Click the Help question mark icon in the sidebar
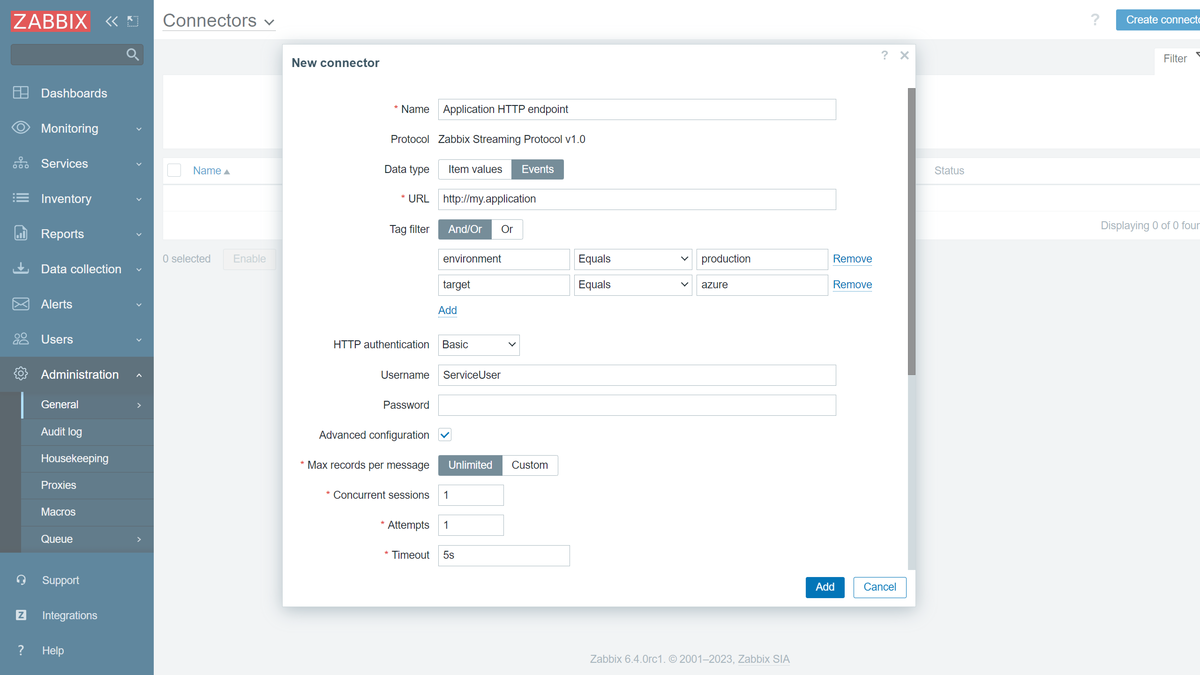Viewport: 1200px width, 675px height. tap(21, 650)
